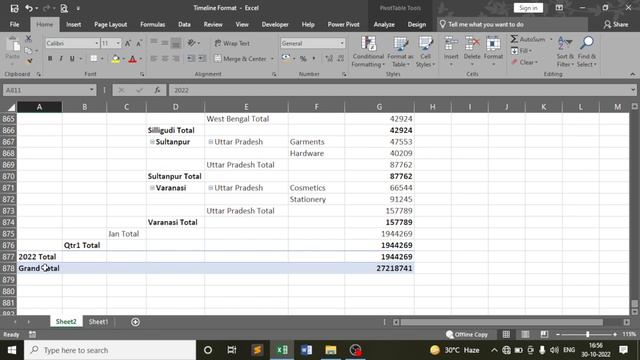
Task: Click Merge & Center button
Action: coord(240,59)
